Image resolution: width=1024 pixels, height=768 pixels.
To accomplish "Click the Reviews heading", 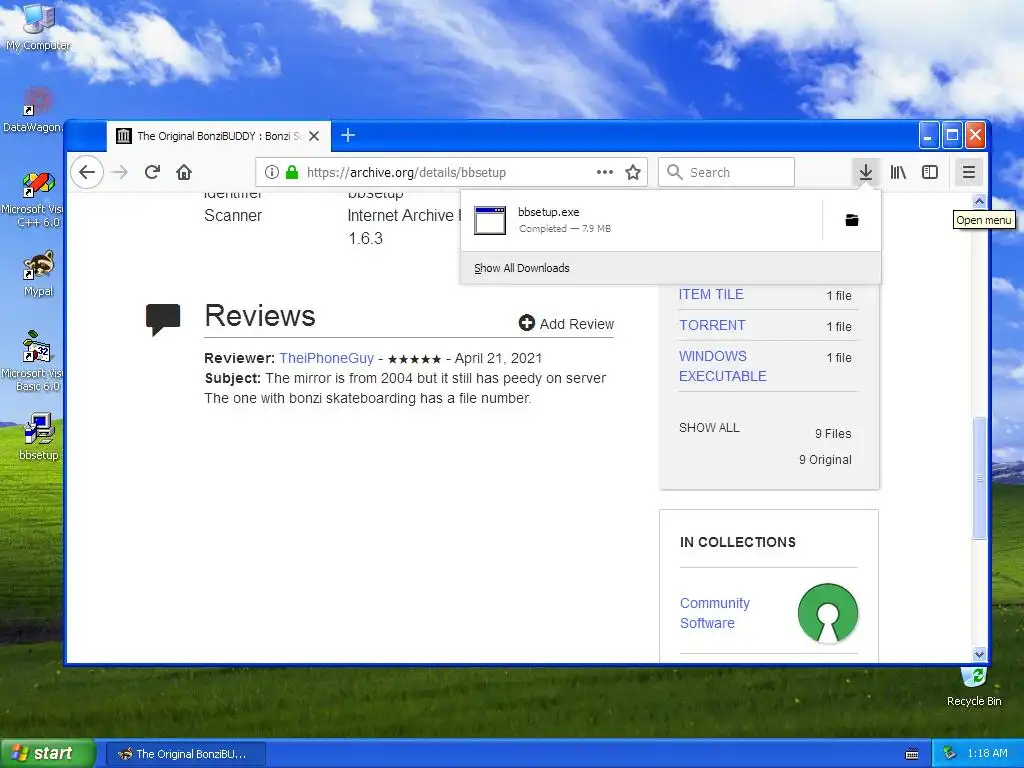I will 260,316.
